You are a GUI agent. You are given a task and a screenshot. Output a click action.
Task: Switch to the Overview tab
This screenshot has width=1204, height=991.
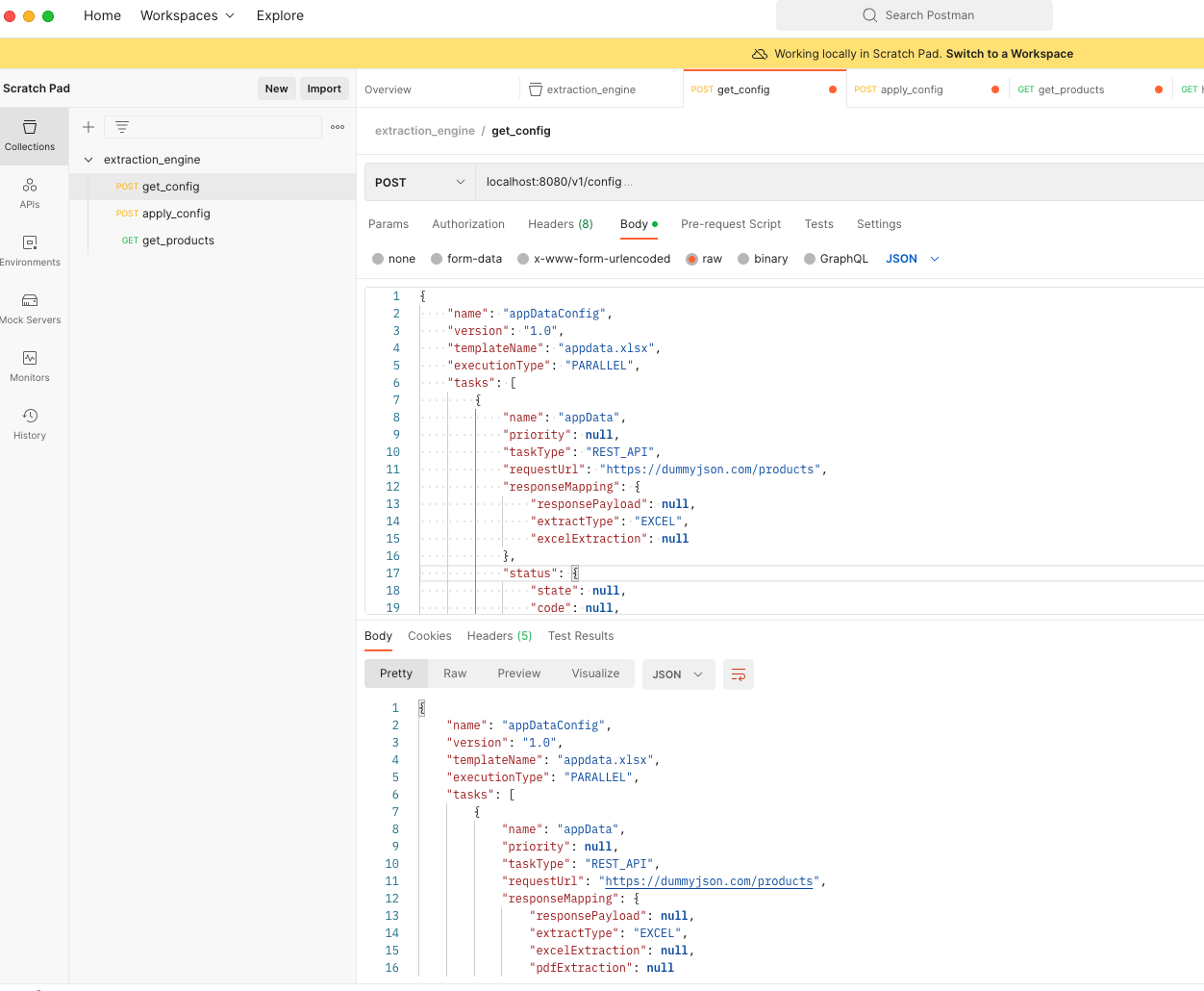tap(388, 89)
